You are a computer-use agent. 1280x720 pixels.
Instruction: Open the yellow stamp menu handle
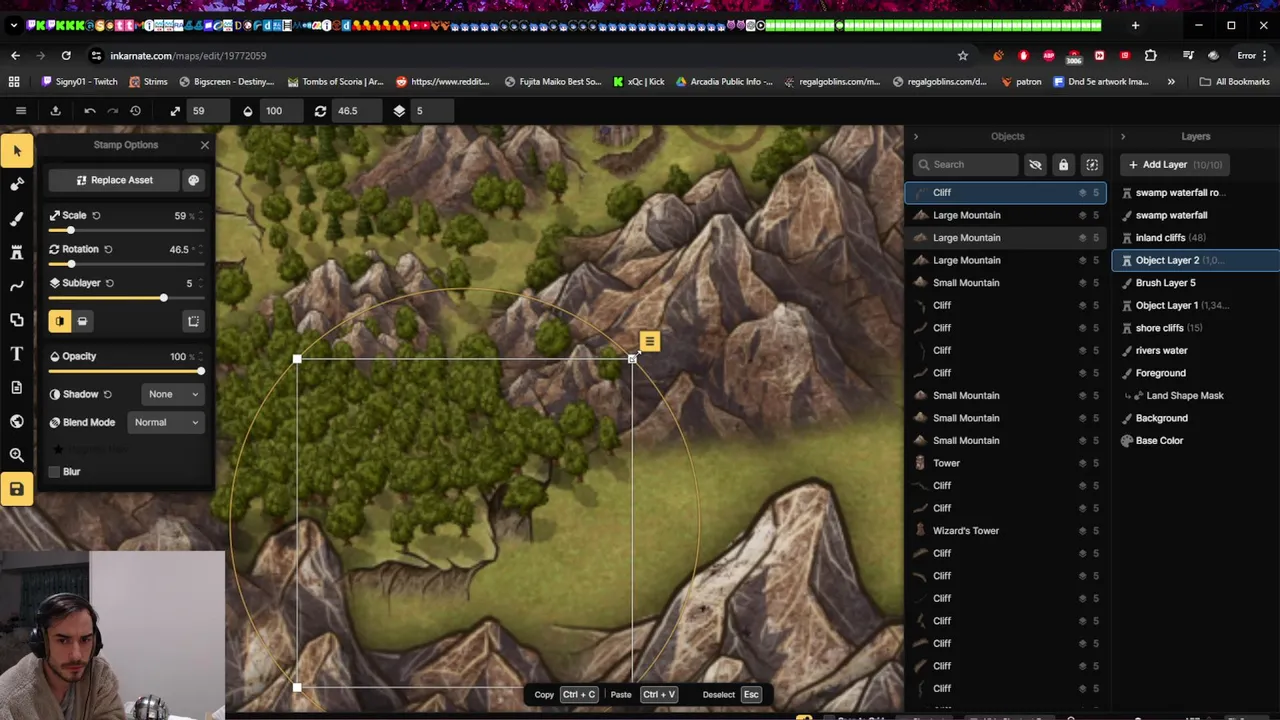coord(649,342)
